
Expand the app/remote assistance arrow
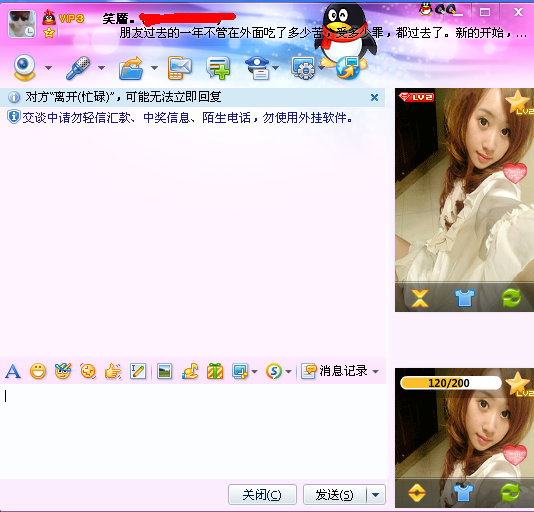click(x=321, y=68)
